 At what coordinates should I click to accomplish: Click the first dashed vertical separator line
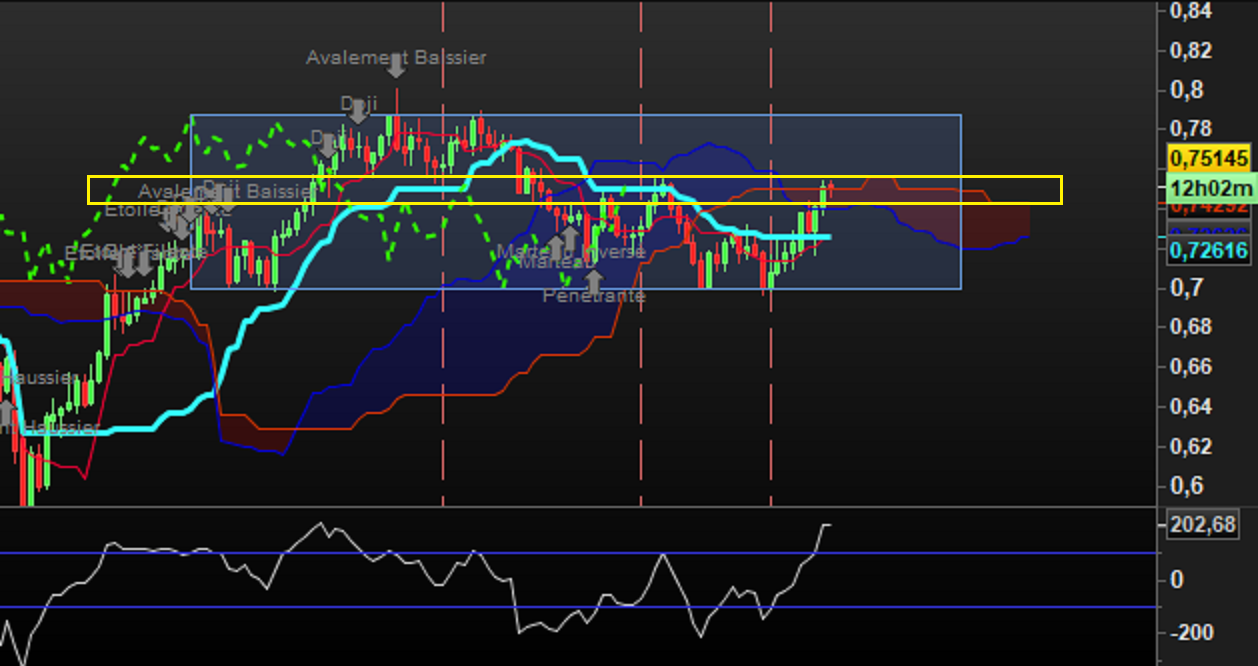(442, 400)
